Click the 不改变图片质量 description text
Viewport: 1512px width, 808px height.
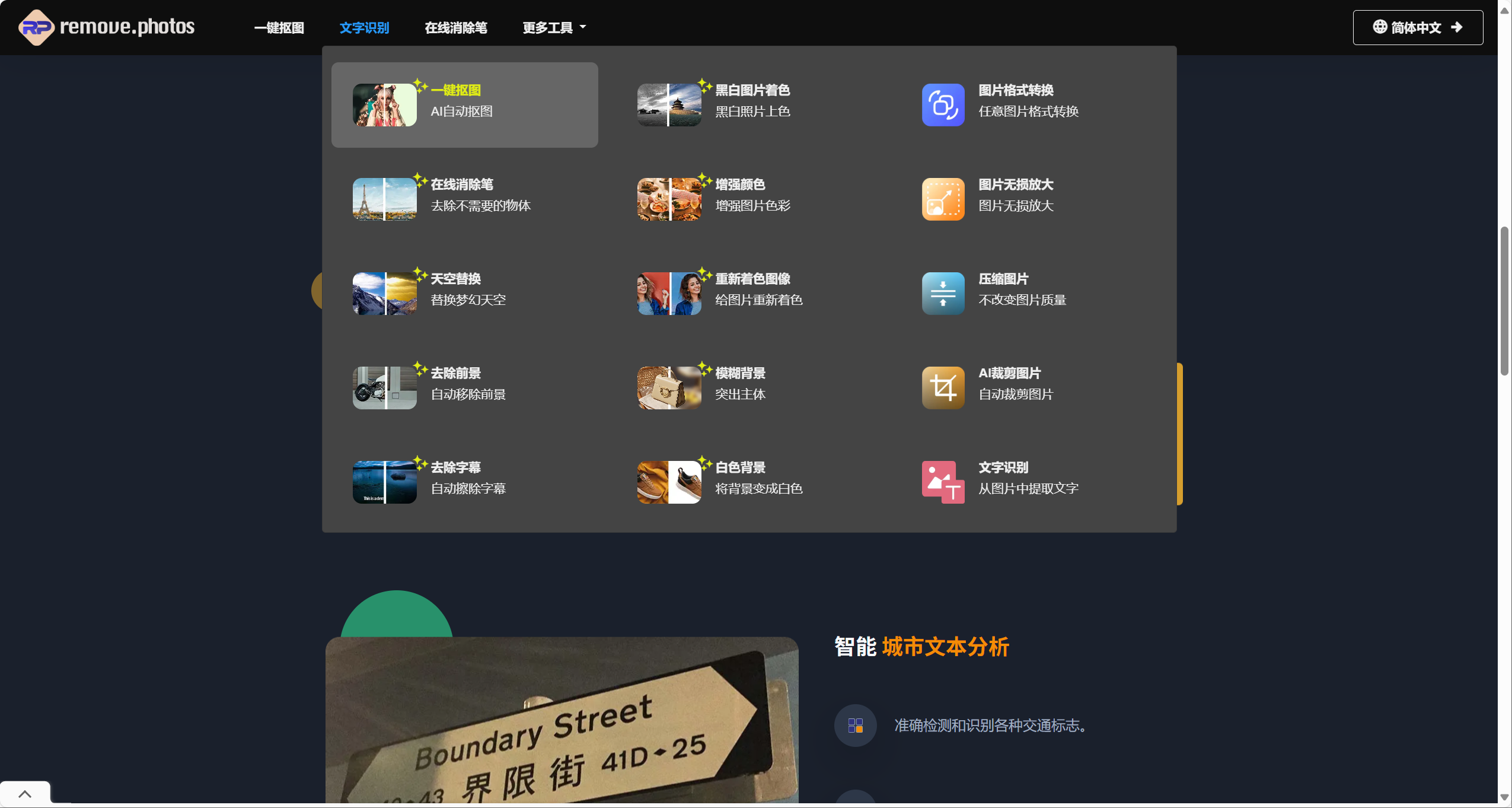(x=1022, y=300)
